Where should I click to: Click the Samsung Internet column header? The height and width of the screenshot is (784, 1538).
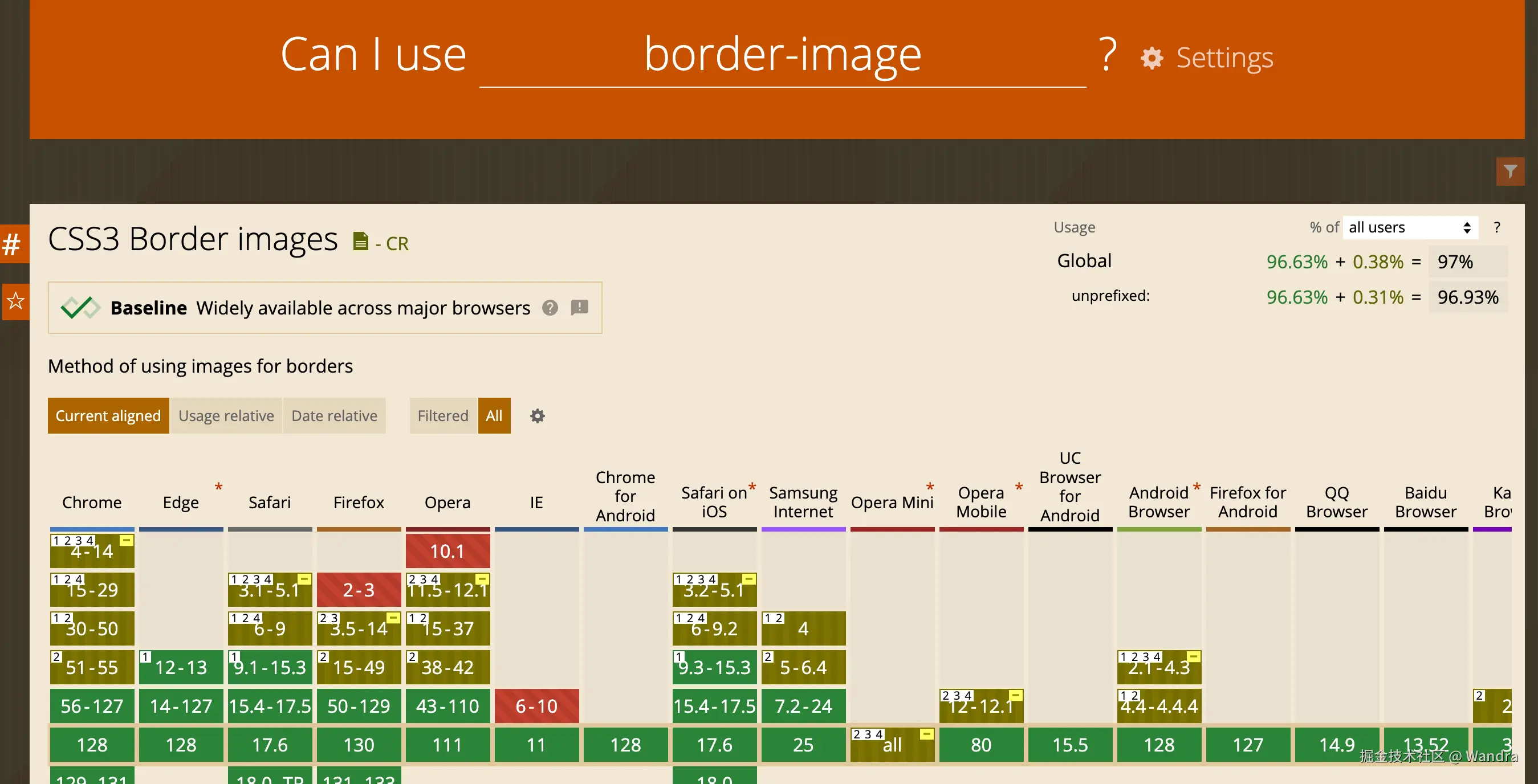[x=804, y=503]
